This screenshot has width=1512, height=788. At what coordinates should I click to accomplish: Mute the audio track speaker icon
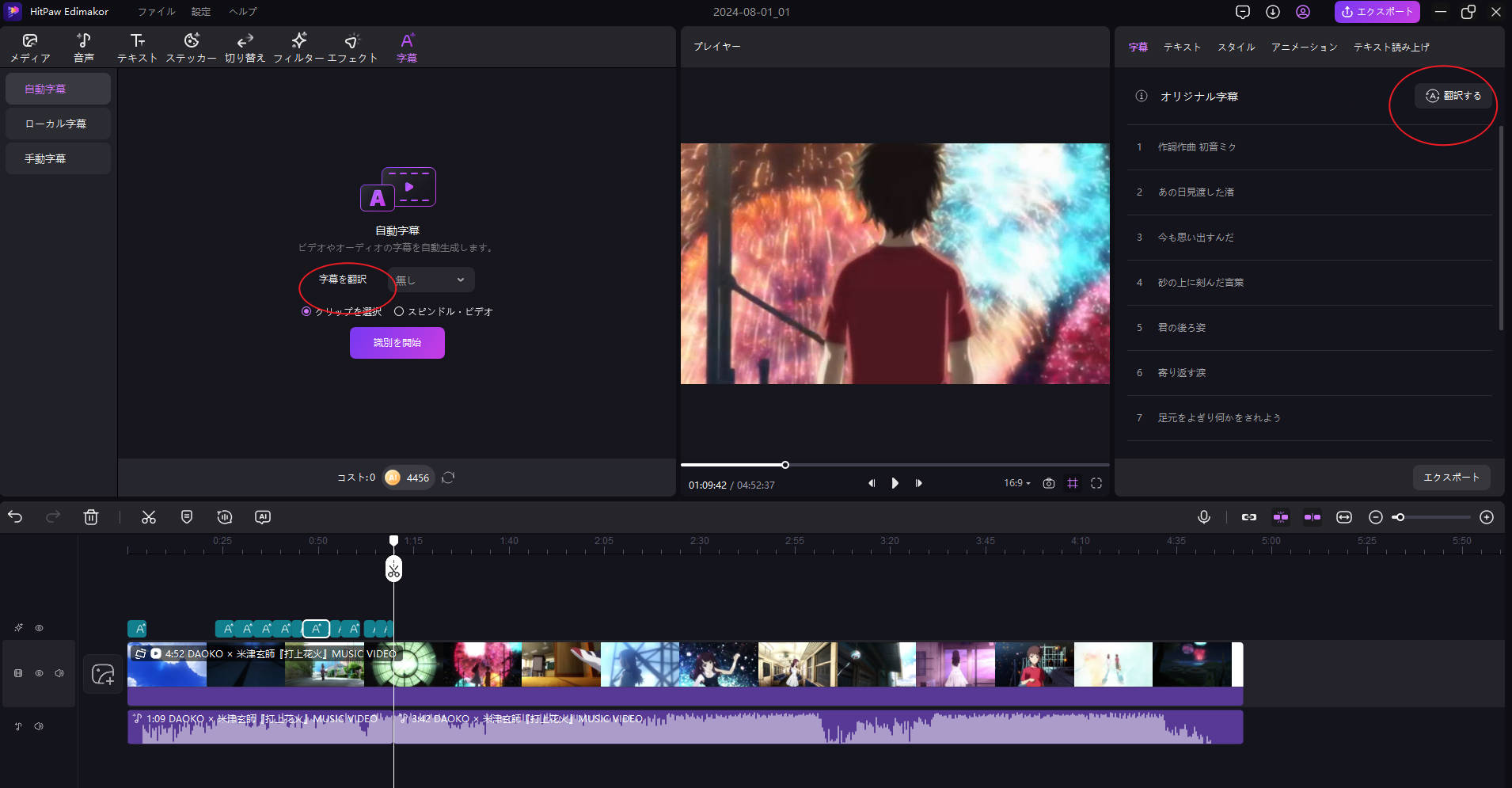pos(39,726)
